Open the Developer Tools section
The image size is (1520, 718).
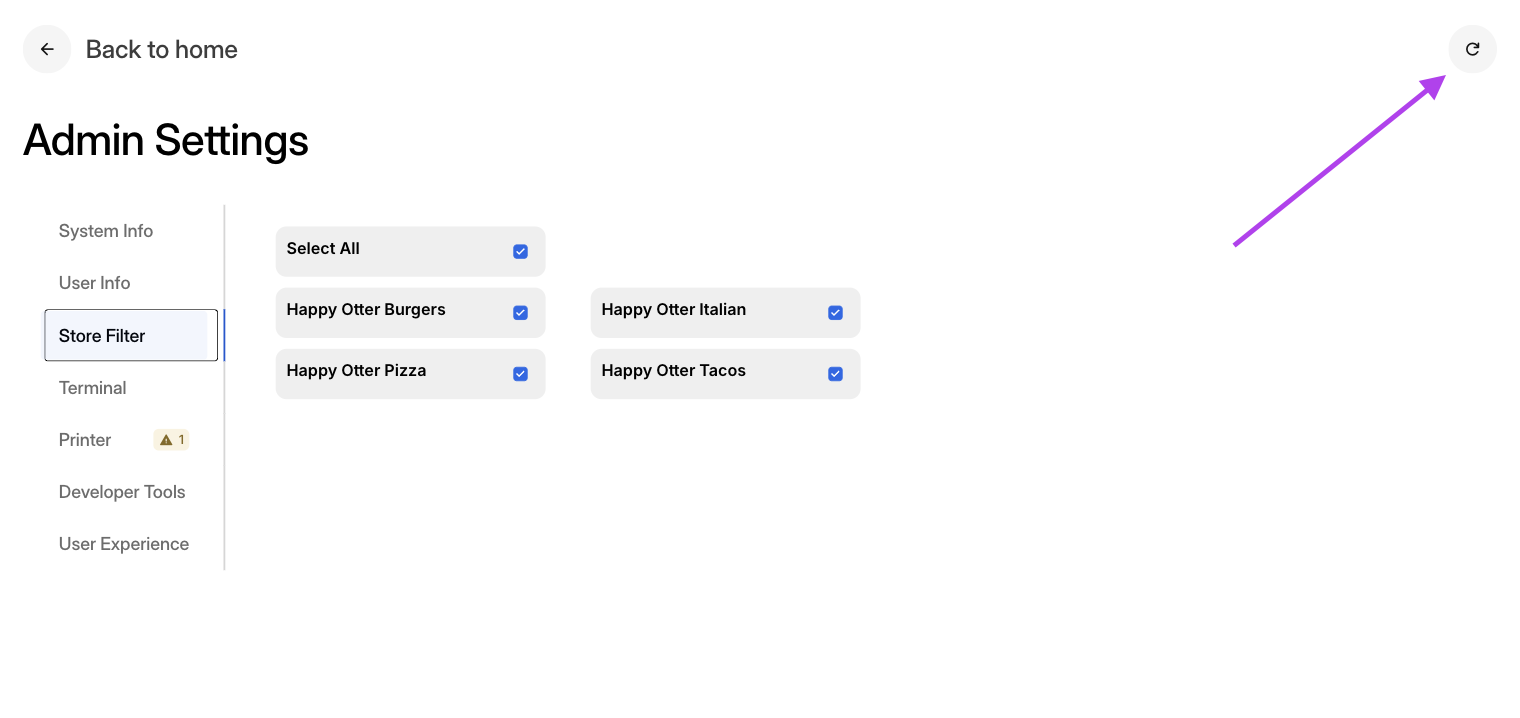coord(122,492)
